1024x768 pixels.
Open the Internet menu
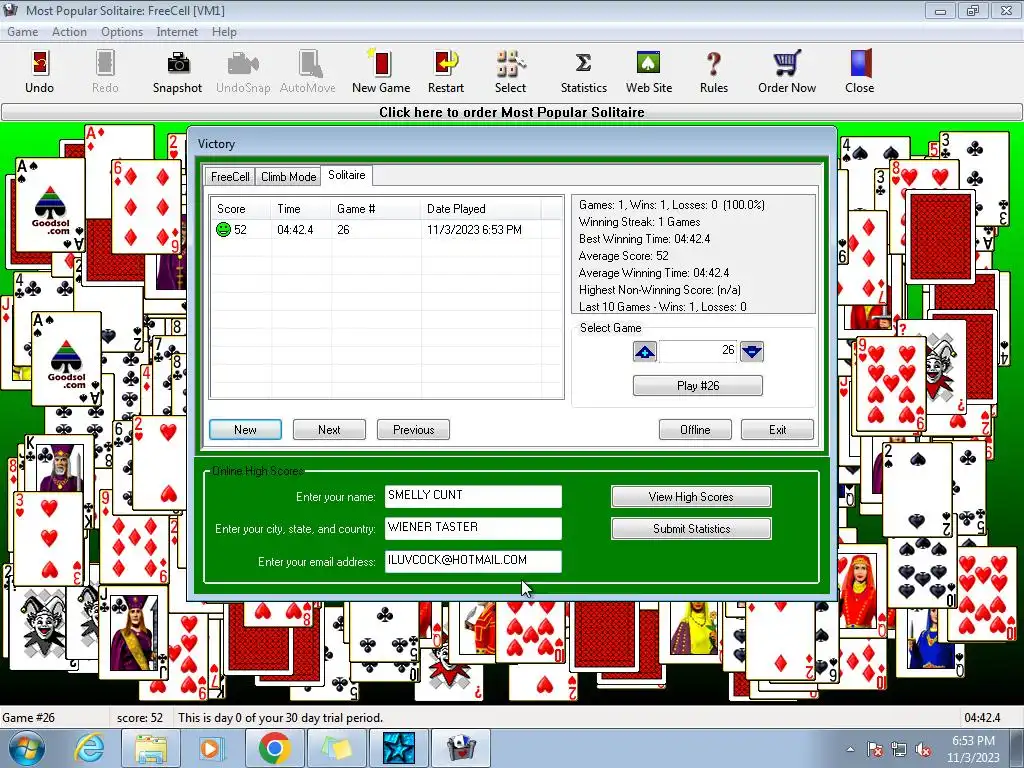pos(177,32)
